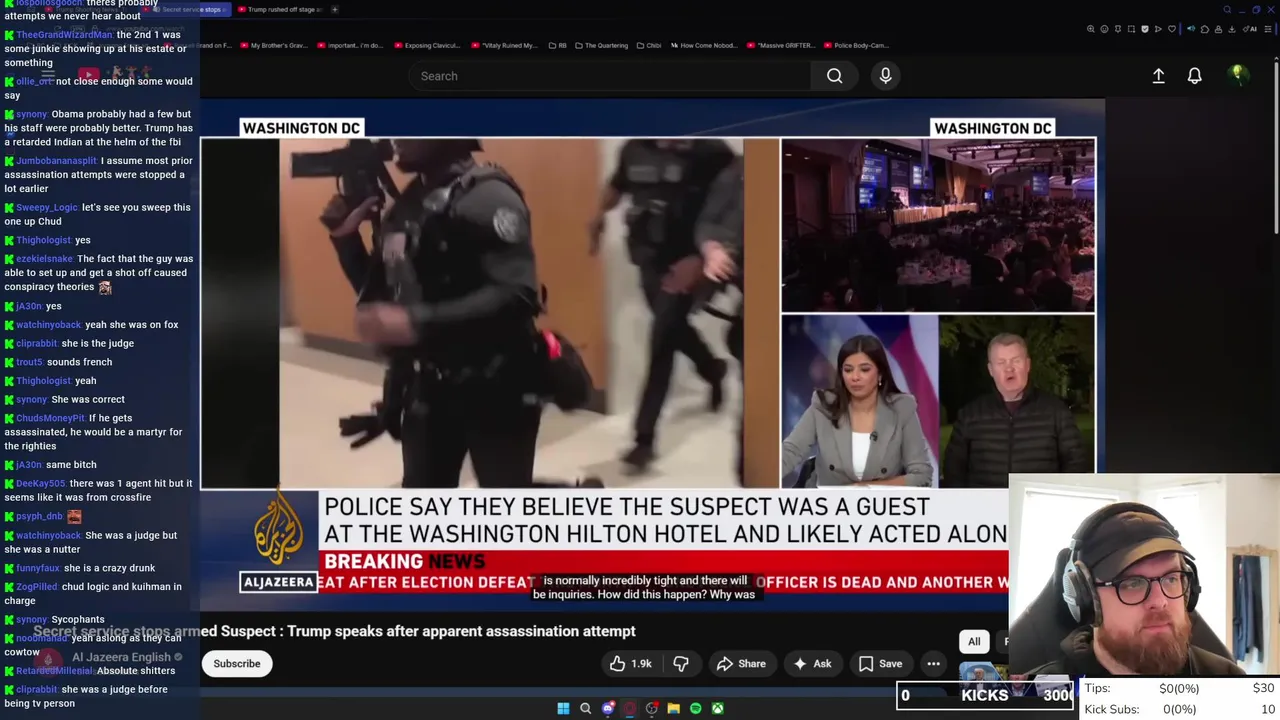Screen dimensions: 1280x720
Task: Click the send/flow arrow icon in browser toolbar
Action: [x=1158, y=29]
